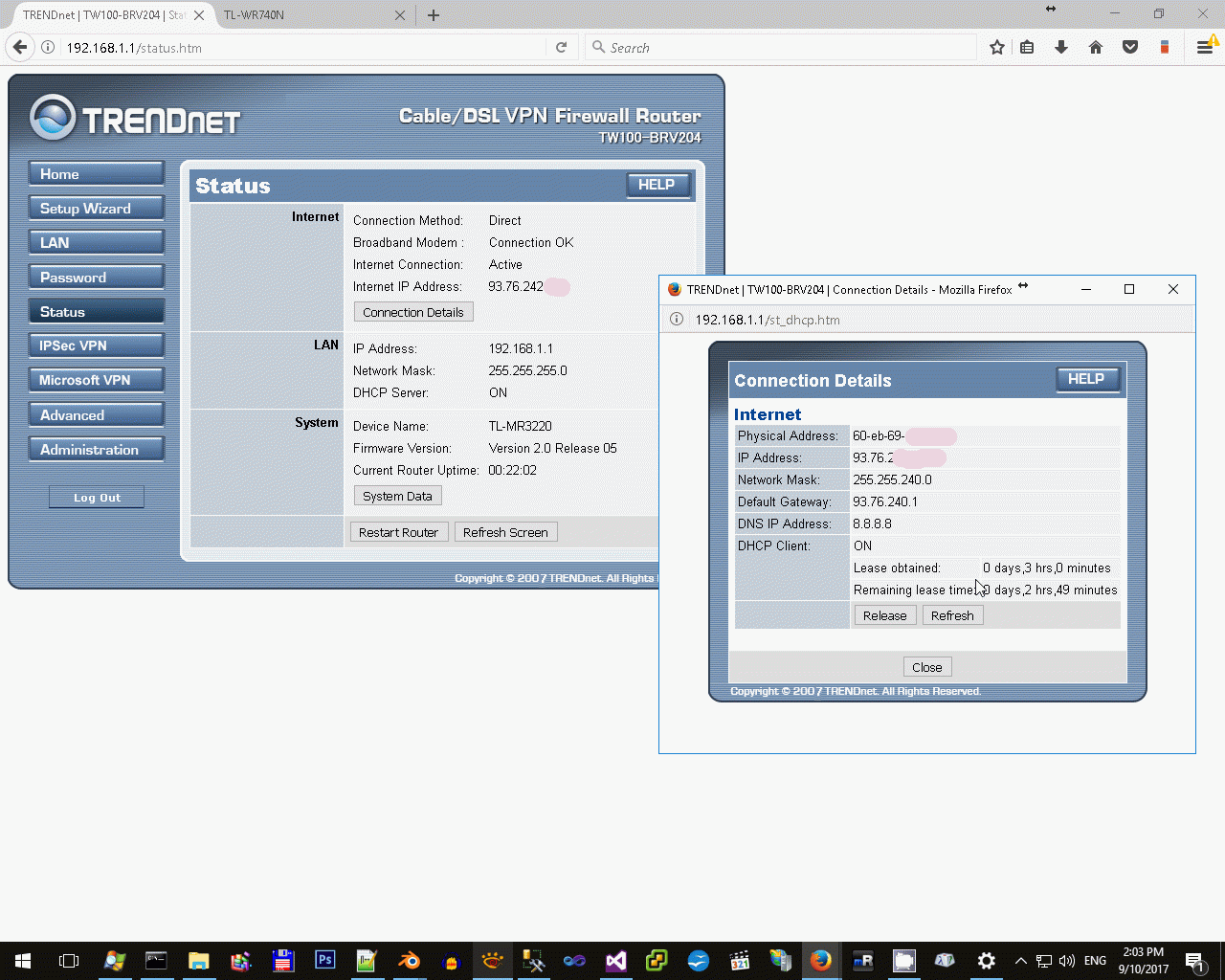This screenshot has width=1225, height=980.
Task: Click the LAN IP Address value 192.168.1.1
Action: click(x=521, y=348)
